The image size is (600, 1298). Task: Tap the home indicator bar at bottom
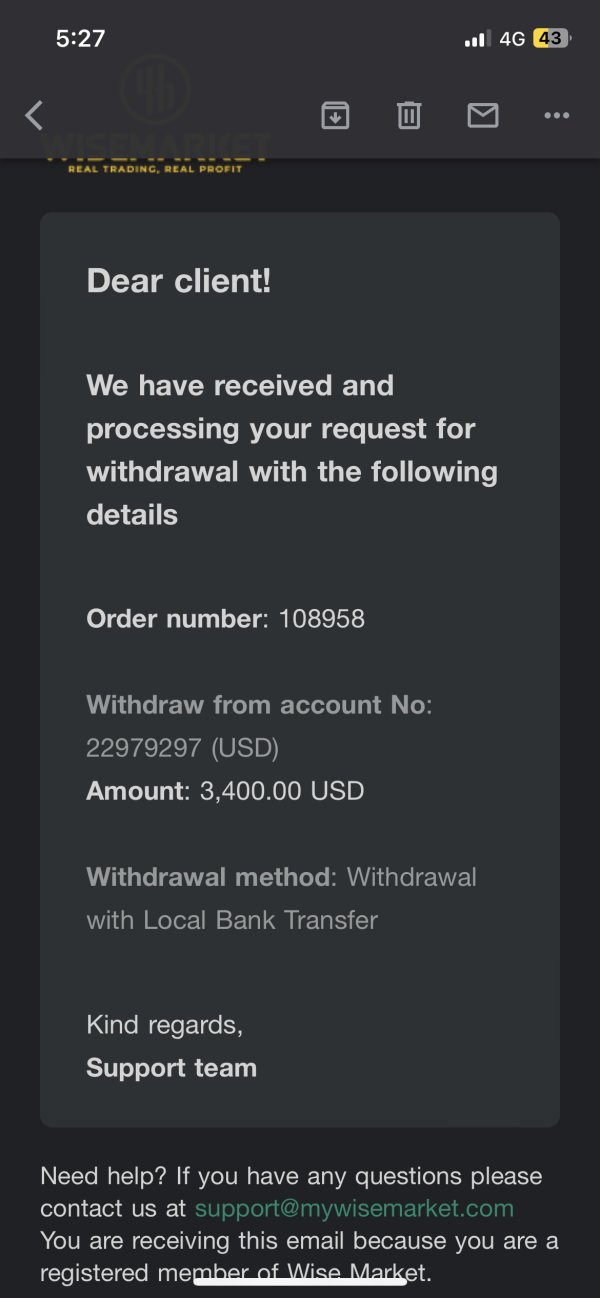(x=300, y=1282)
